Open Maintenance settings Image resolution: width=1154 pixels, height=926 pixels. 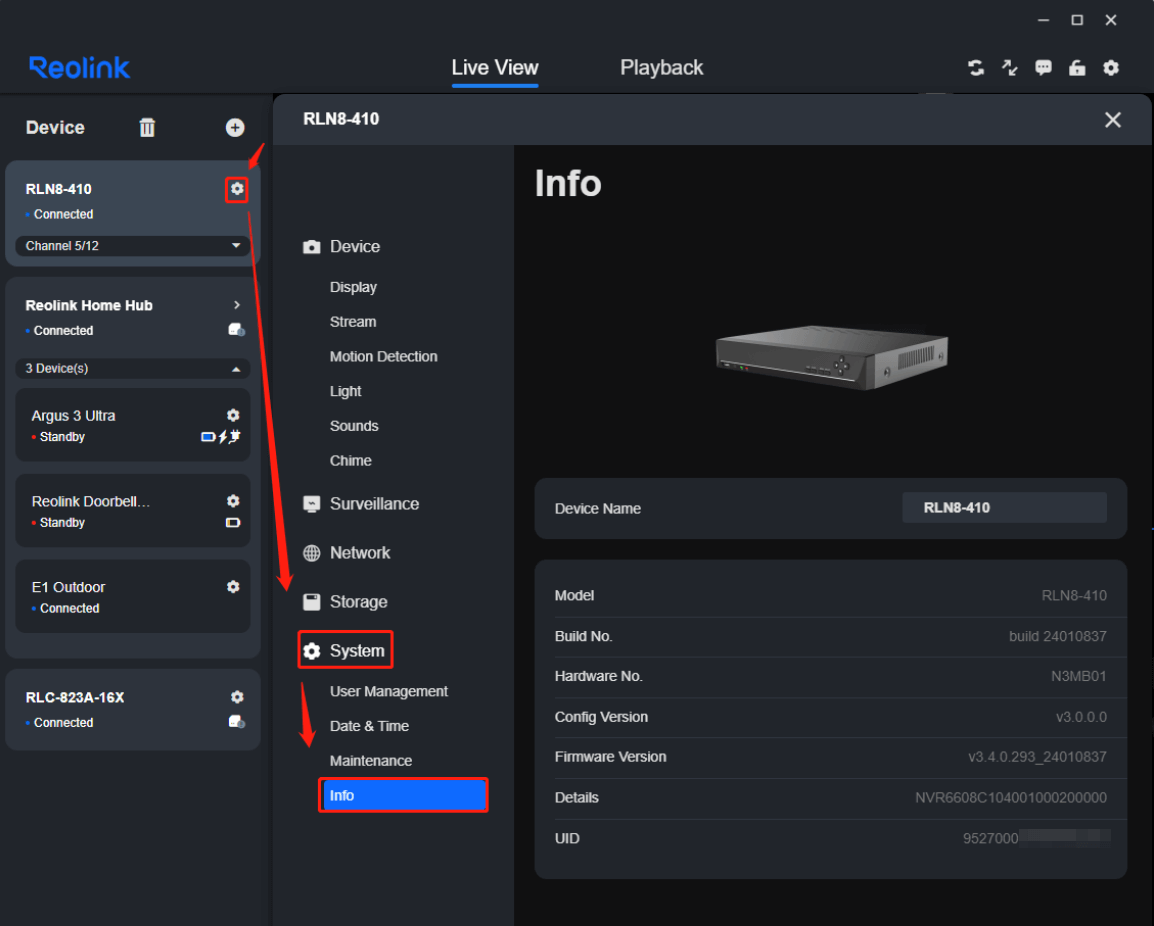point(371,760)
